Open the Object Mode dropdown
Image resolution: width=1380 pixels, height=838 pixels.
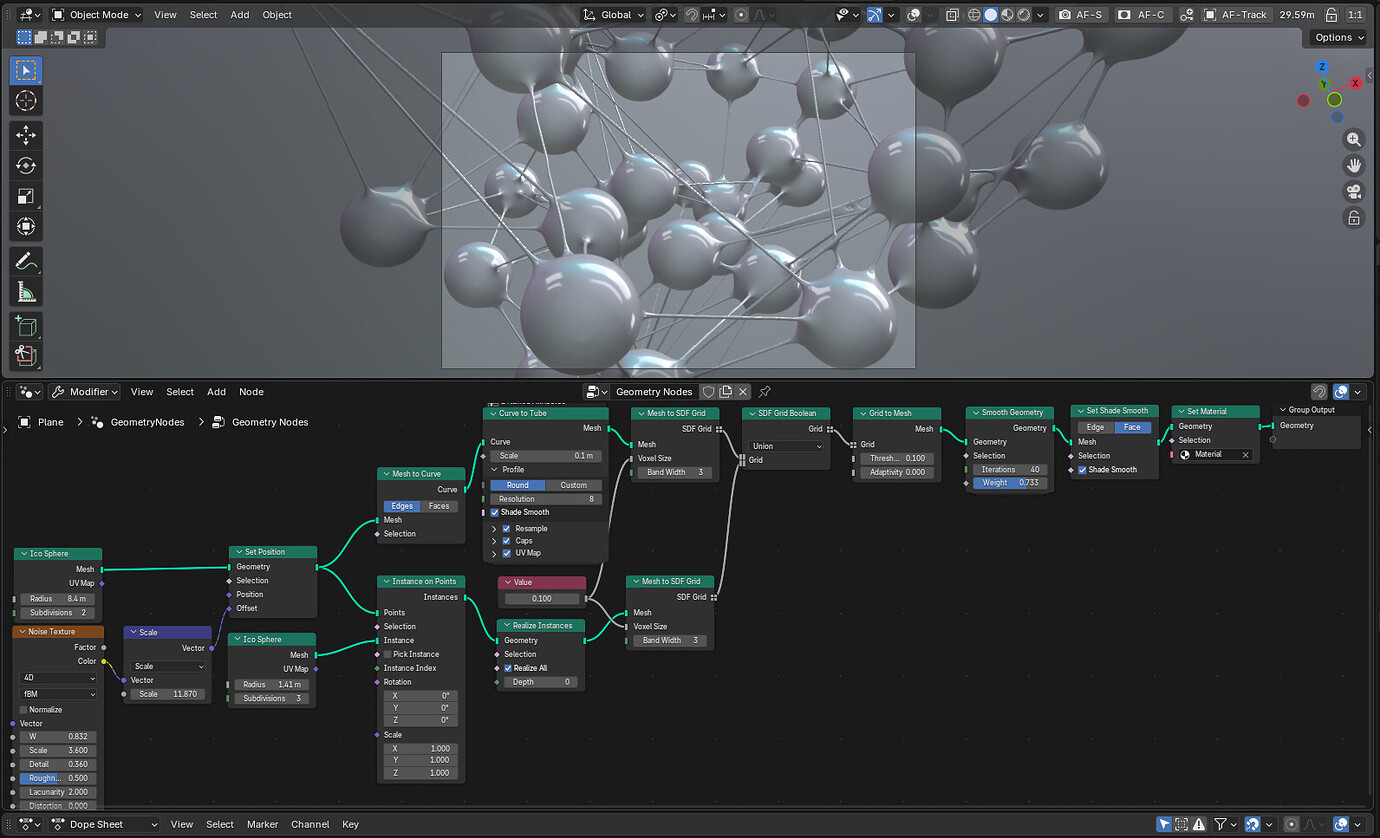pyautogui.click(x=96, y=15)
